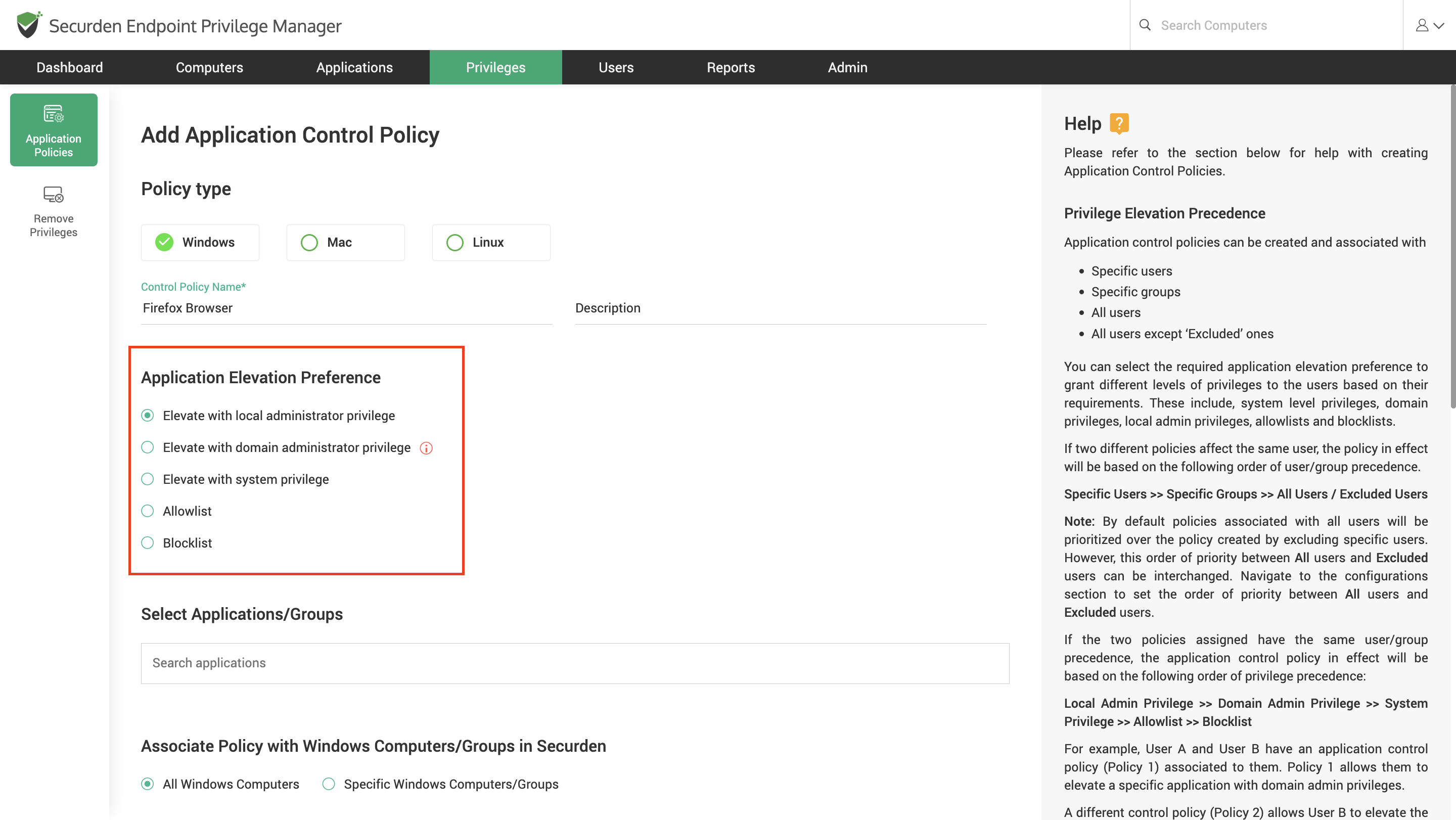
Task: Click 'All users except Excluded ones' text
Action: 1182,334
